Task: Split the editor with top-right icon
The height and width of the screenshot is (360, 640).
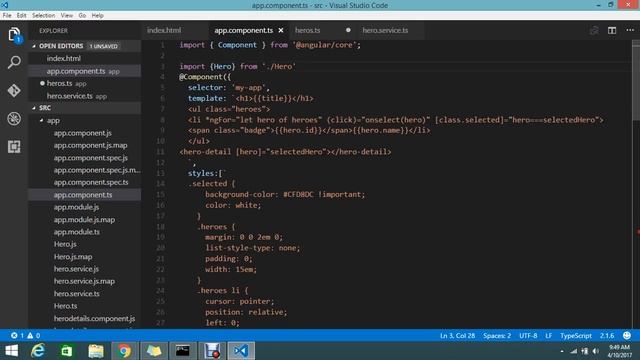Action: pos(612,31)
